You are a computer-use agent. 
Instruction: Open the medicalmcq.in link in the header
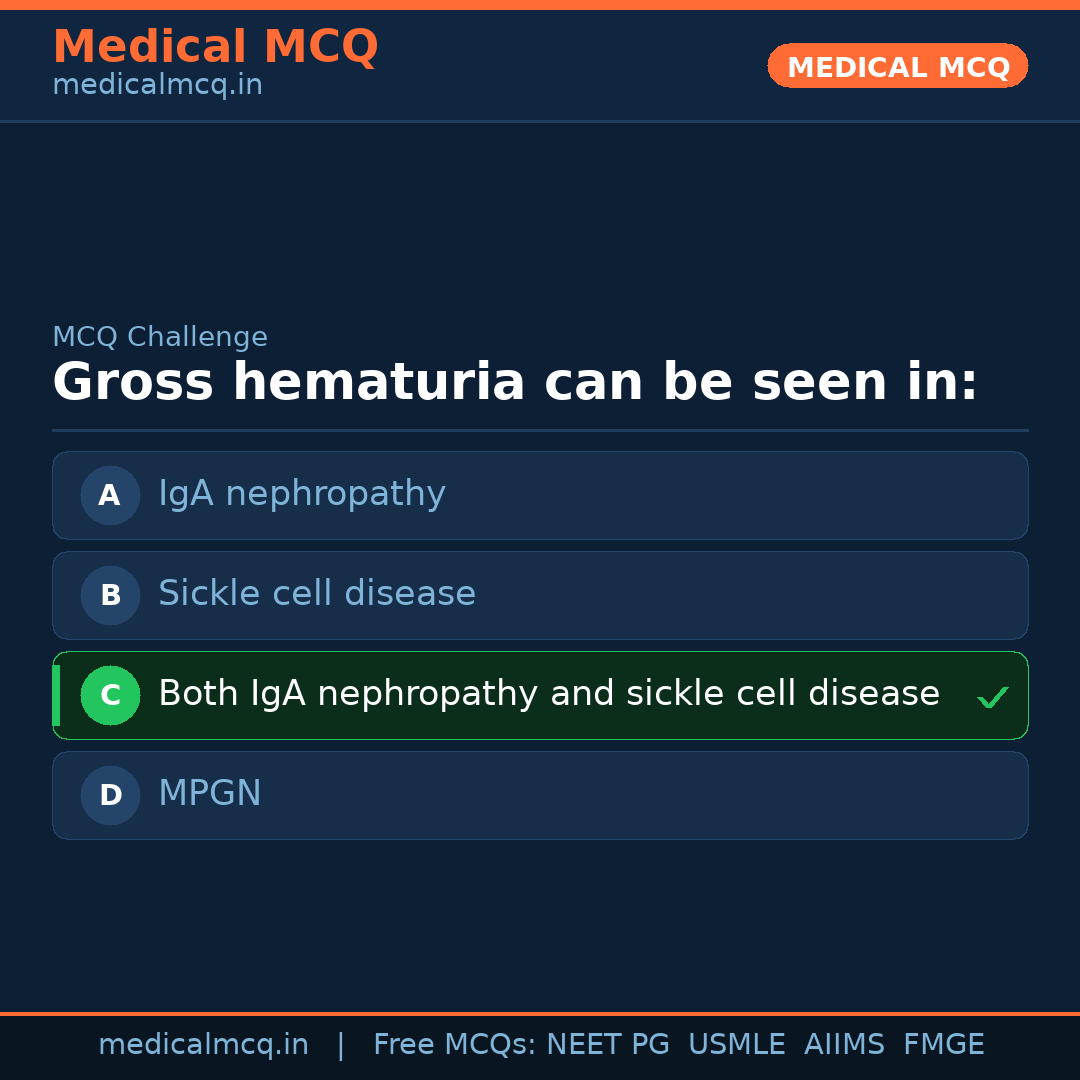click(157, 85)
